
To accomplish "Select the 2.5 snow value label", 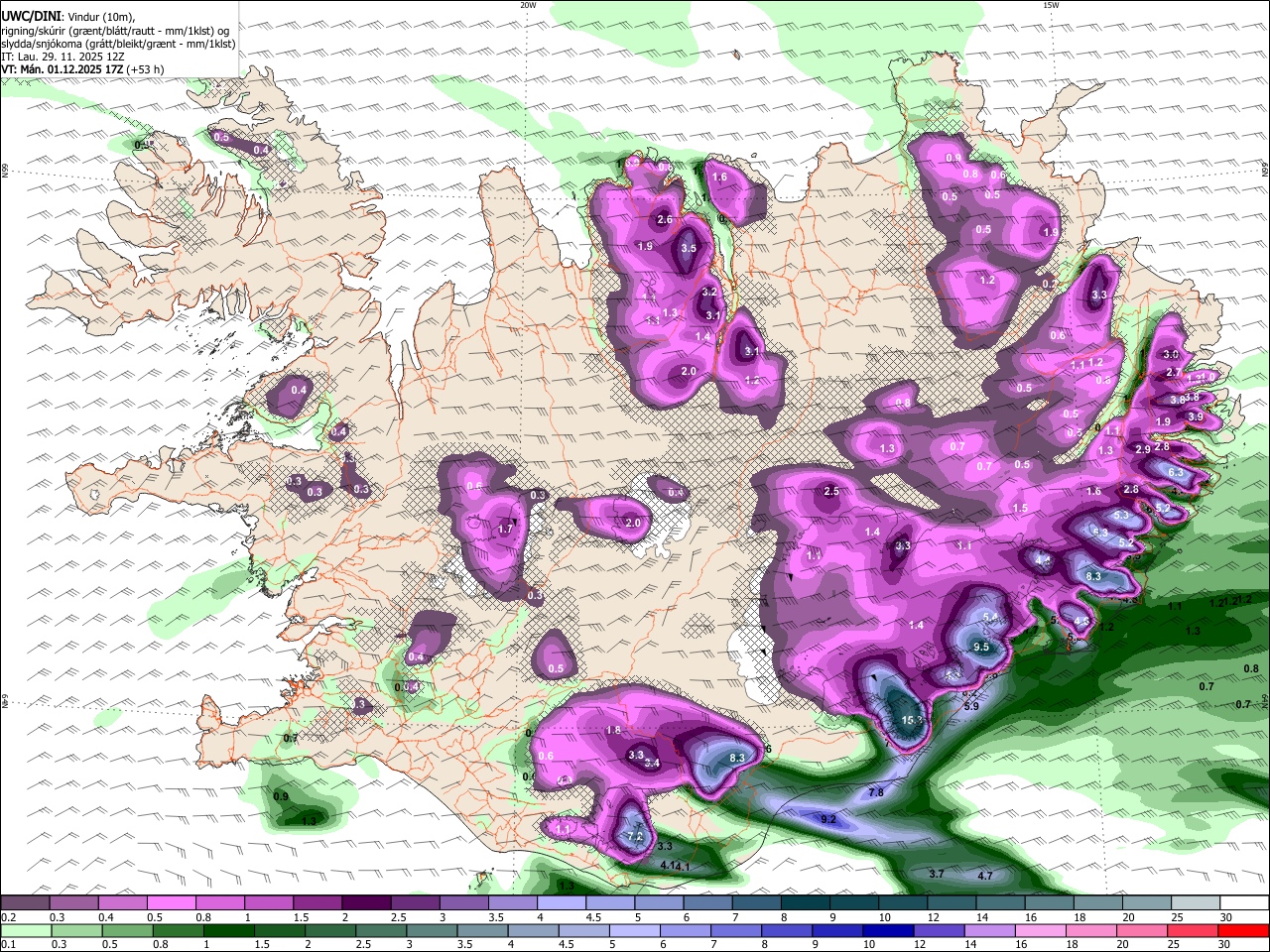I will coord(831,492).
